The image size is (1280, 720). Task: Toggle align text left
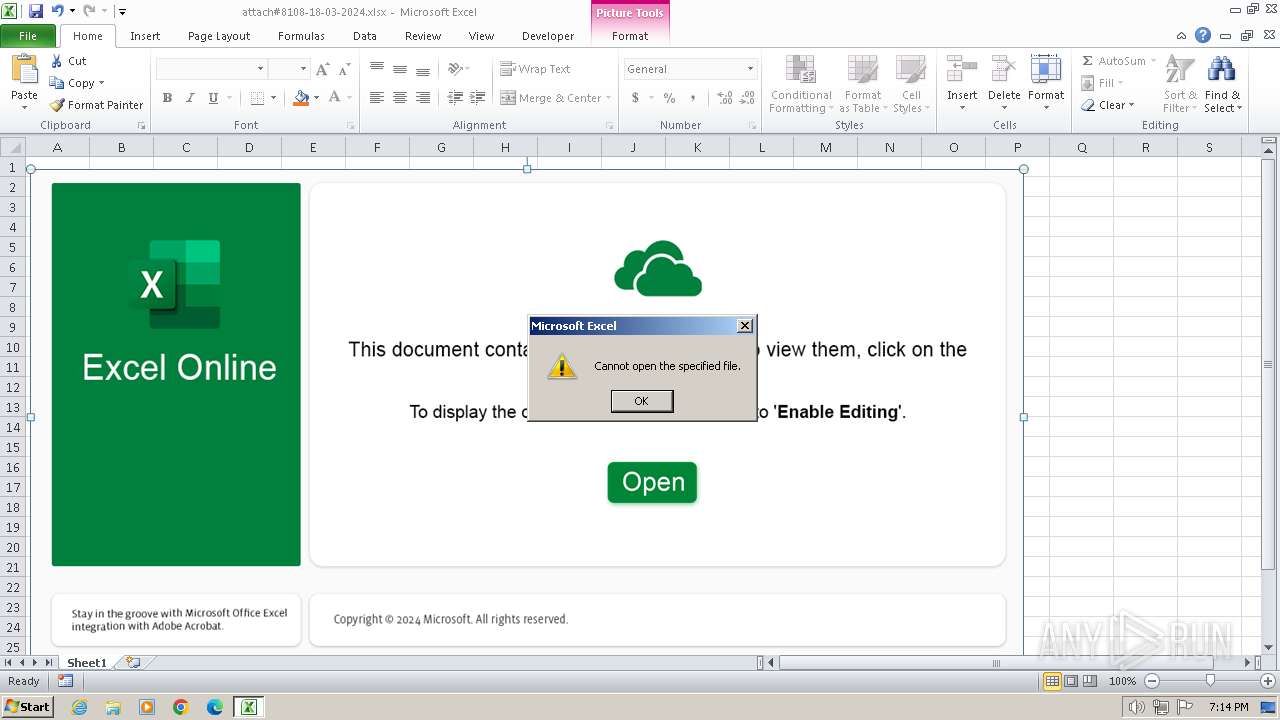[x=377, y=98]
